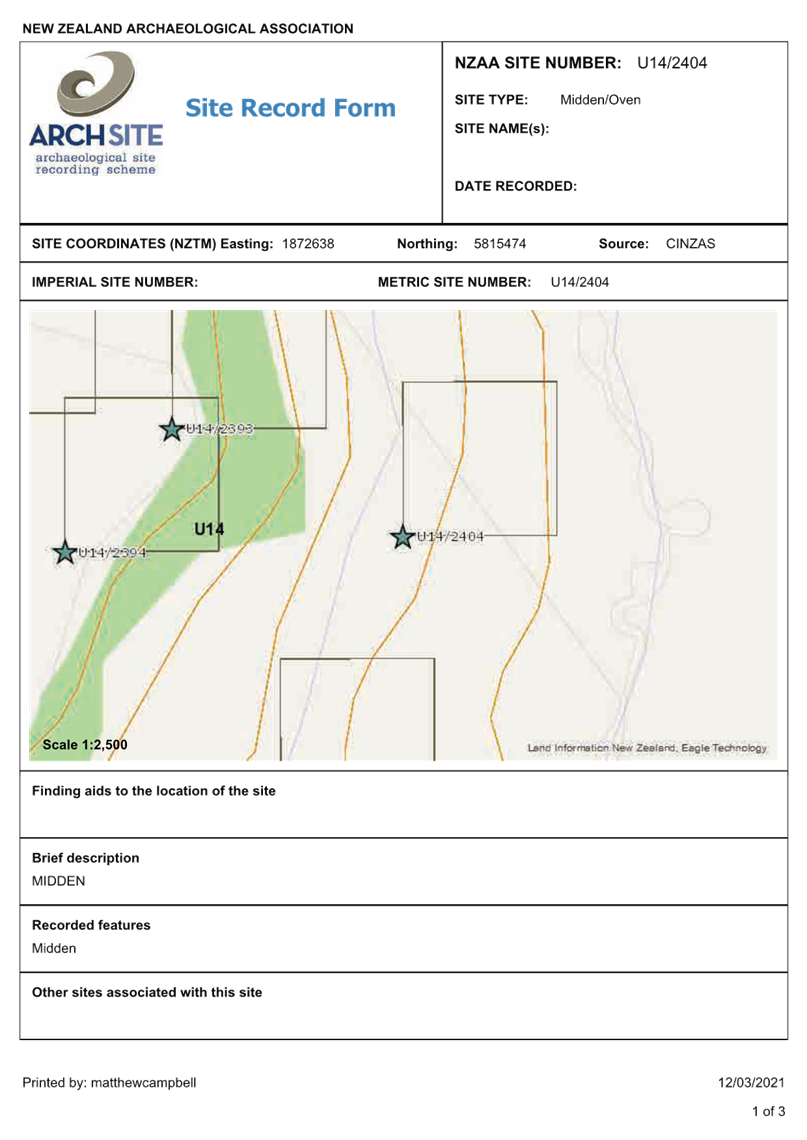Select the Easting coordinate value 1872638
The width and height of the screenshot is (807, 1140).
tap(307, 244)
